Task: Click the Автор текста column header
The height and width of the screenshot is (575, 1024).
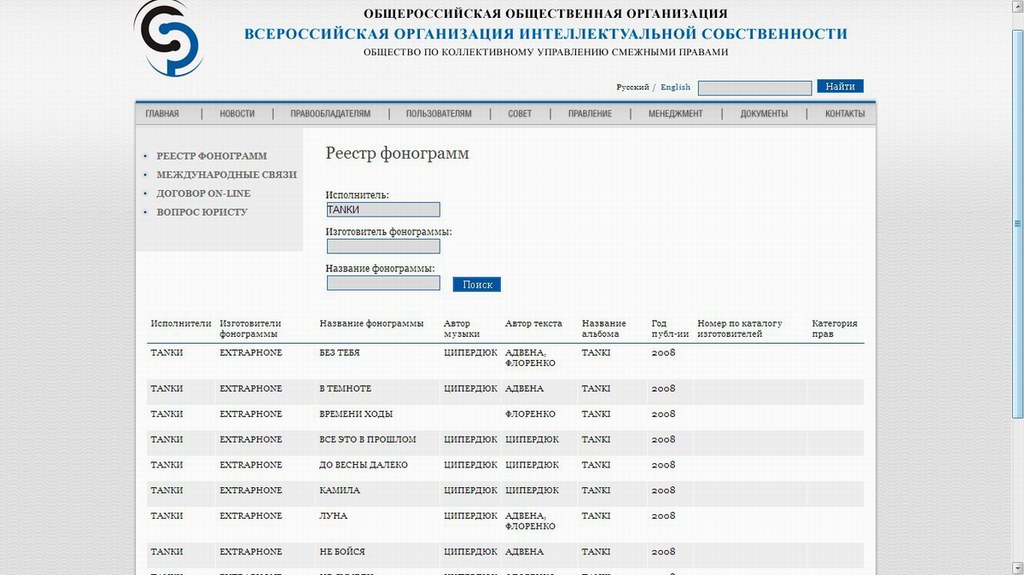Action: coord(534,323)
